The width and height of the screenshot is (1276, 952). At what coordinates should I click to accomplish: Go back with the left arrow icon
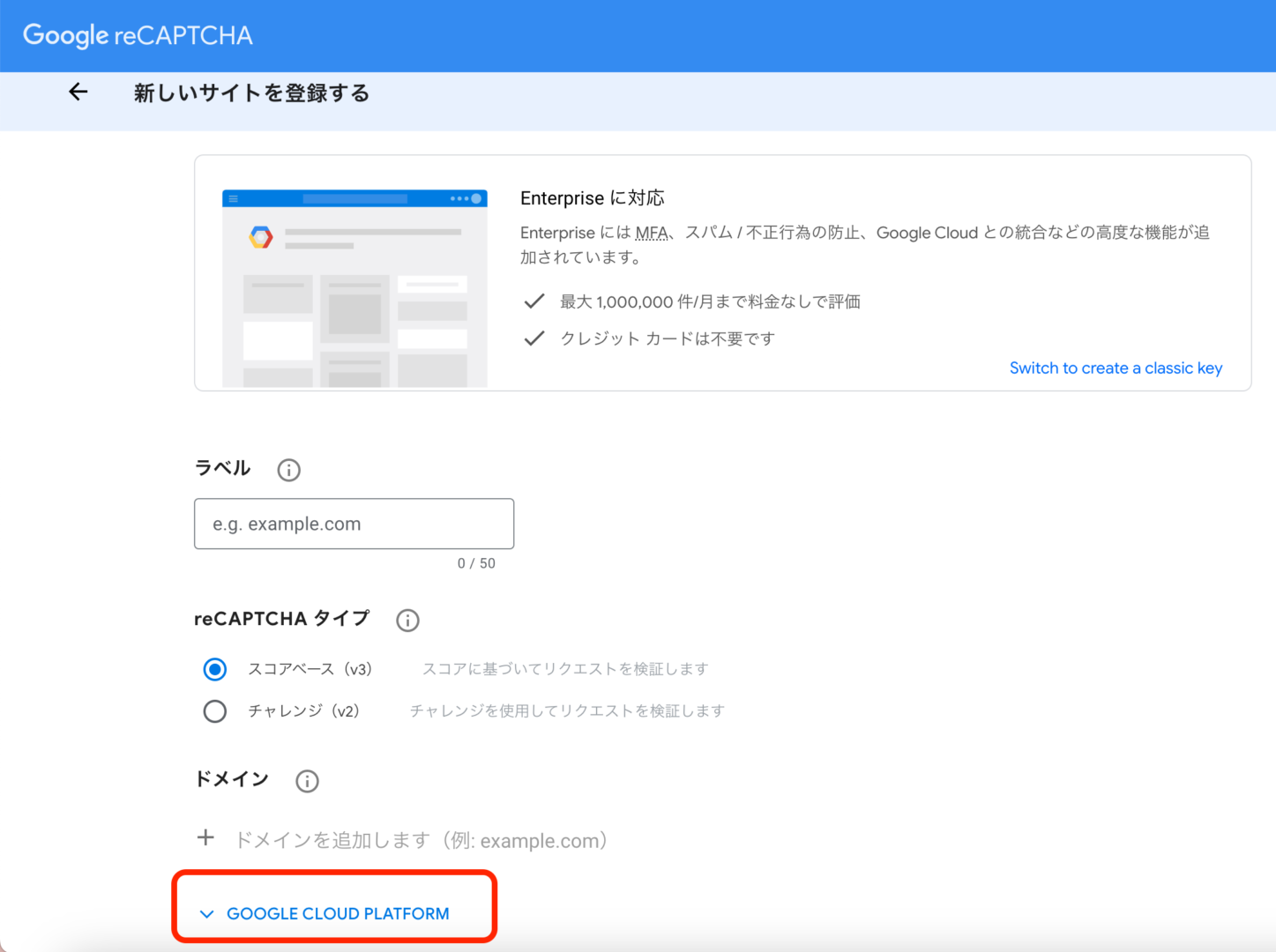click(x=78, y=92)
